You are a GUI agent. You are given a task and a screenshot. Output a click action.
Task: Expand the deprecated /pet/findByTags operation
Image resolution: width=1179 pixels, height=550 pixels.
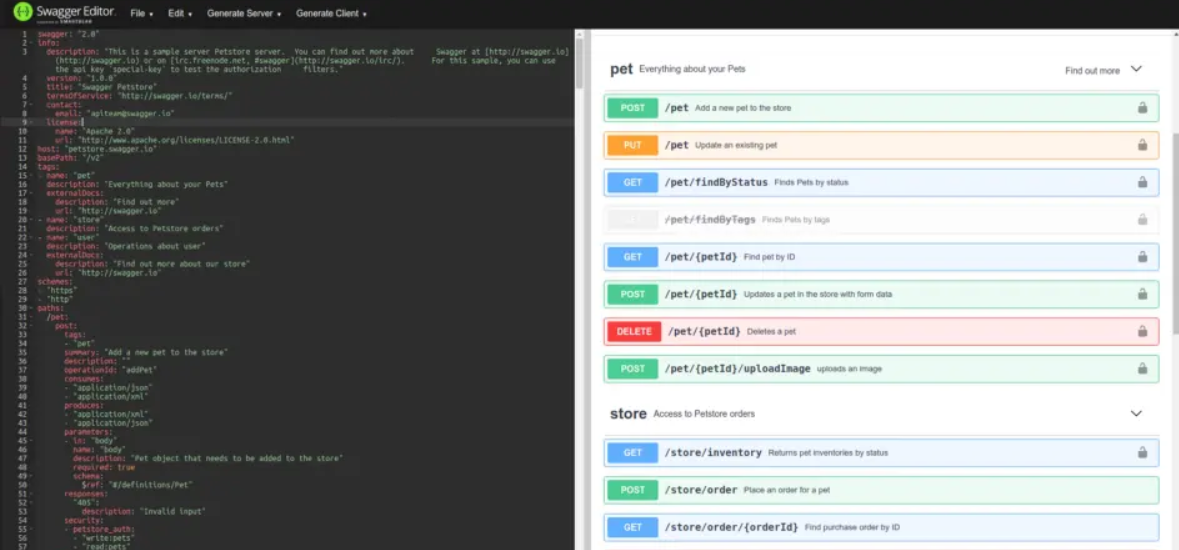[x=881, y=220]
